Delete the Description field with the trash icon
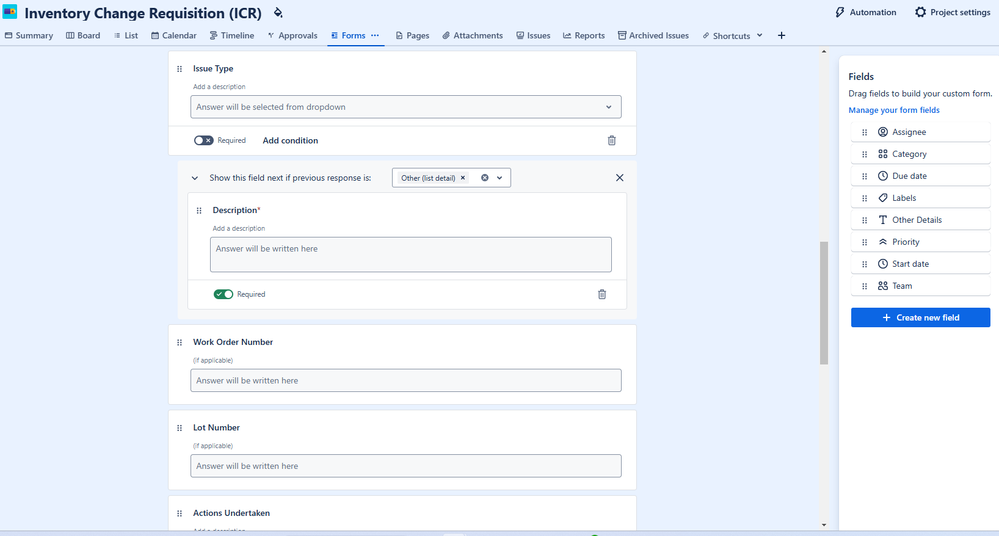999x536 pixels. (x=602, y=294)
